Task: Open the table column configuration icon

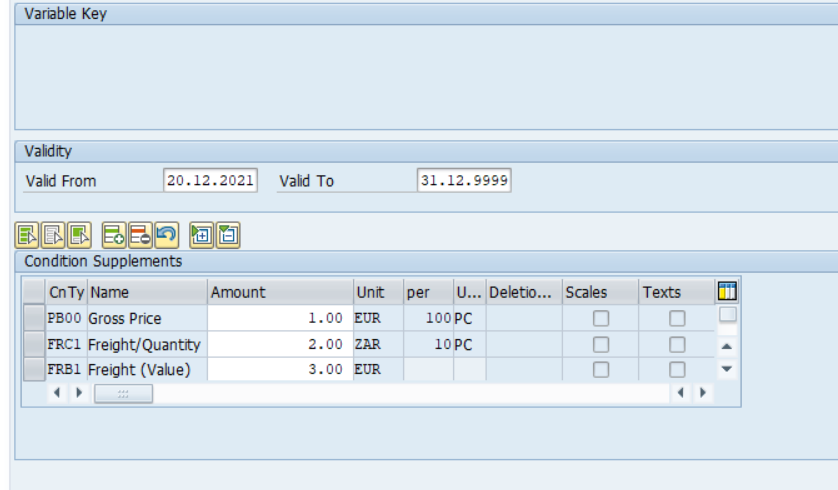Action: click(x=727, y=292)
